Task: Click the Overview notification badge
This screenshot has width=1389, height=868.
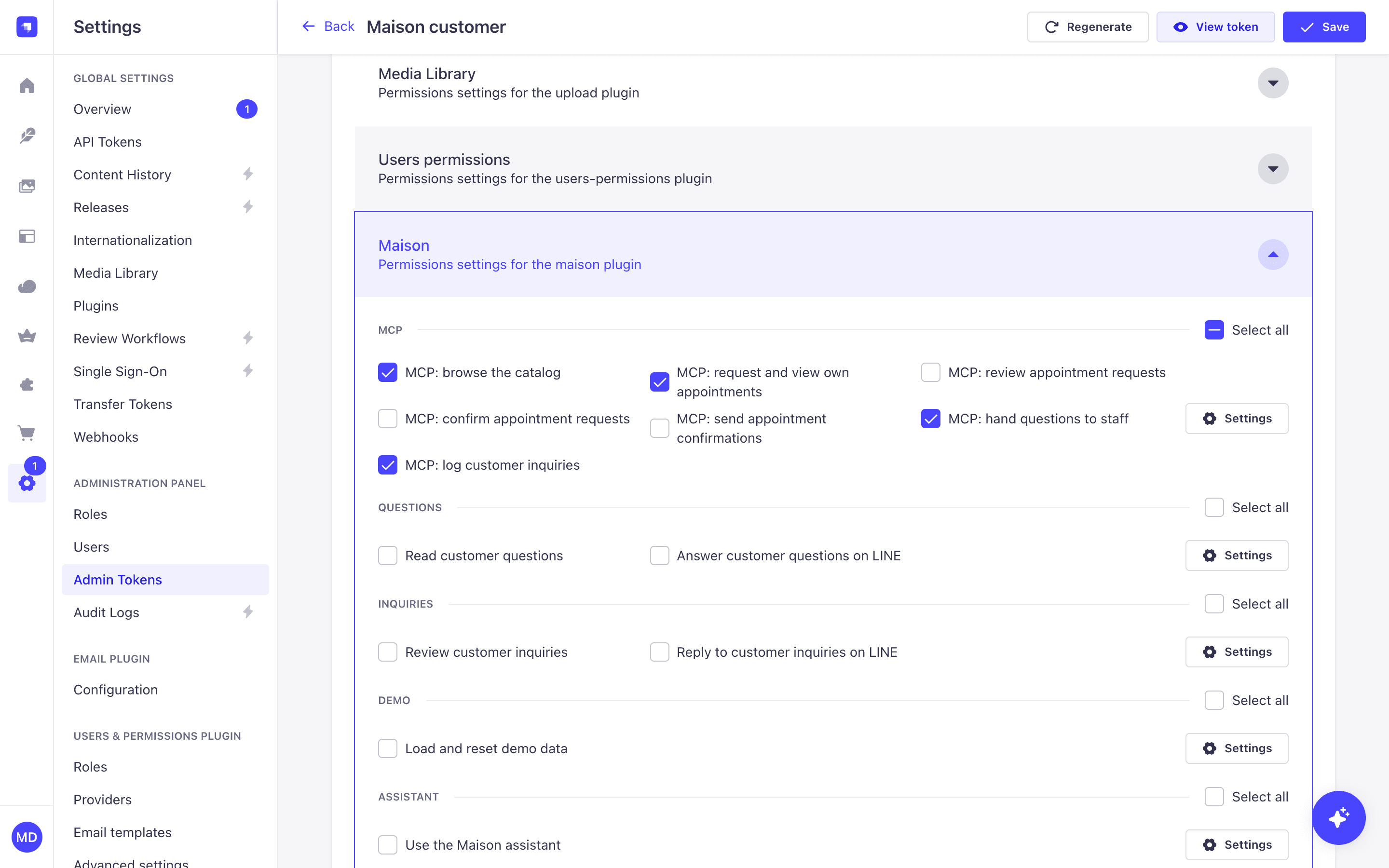Action: 247,109
